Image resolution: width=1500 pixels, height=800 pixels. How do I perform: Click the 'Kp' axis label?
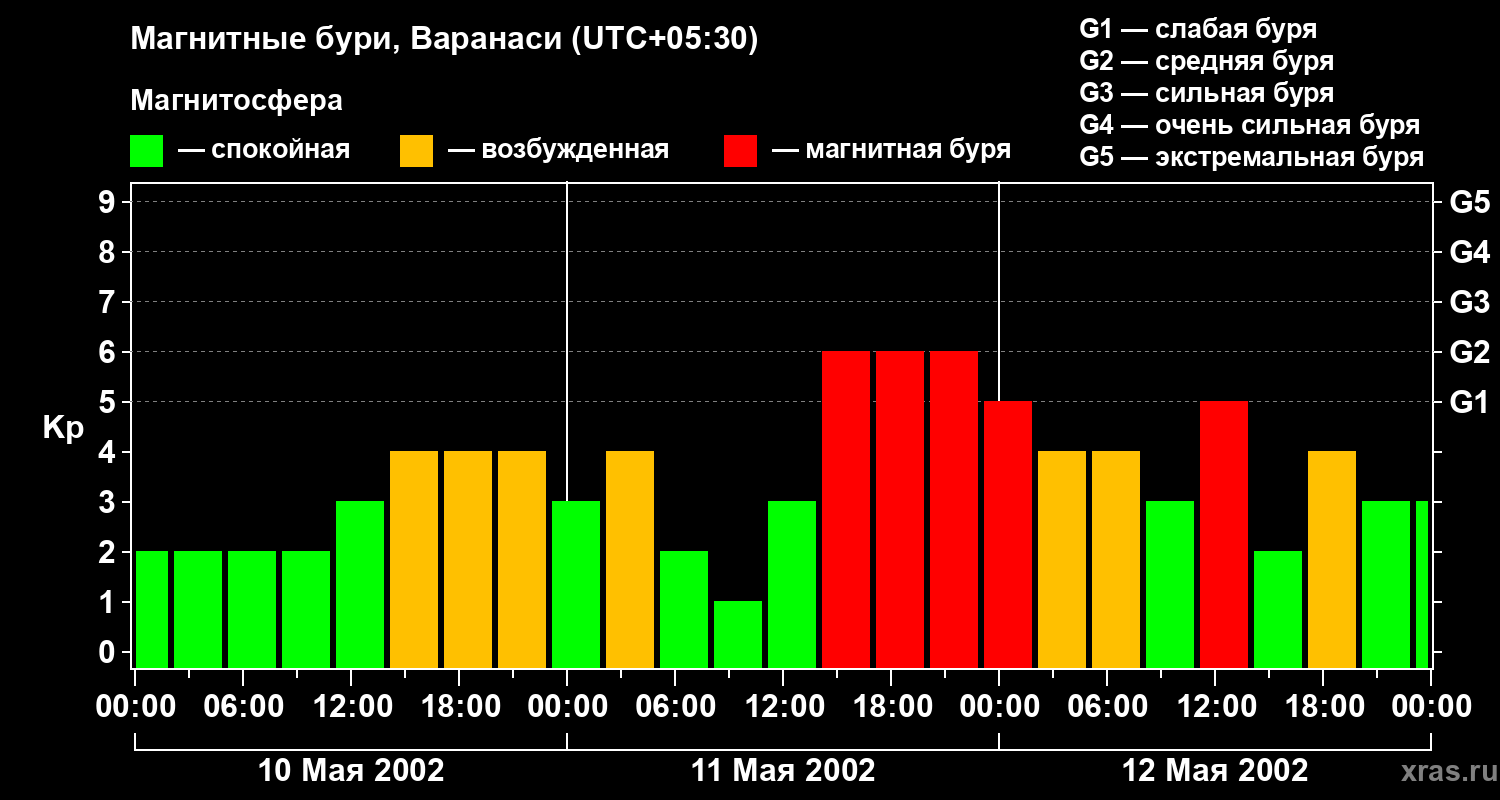pos(63,427)
